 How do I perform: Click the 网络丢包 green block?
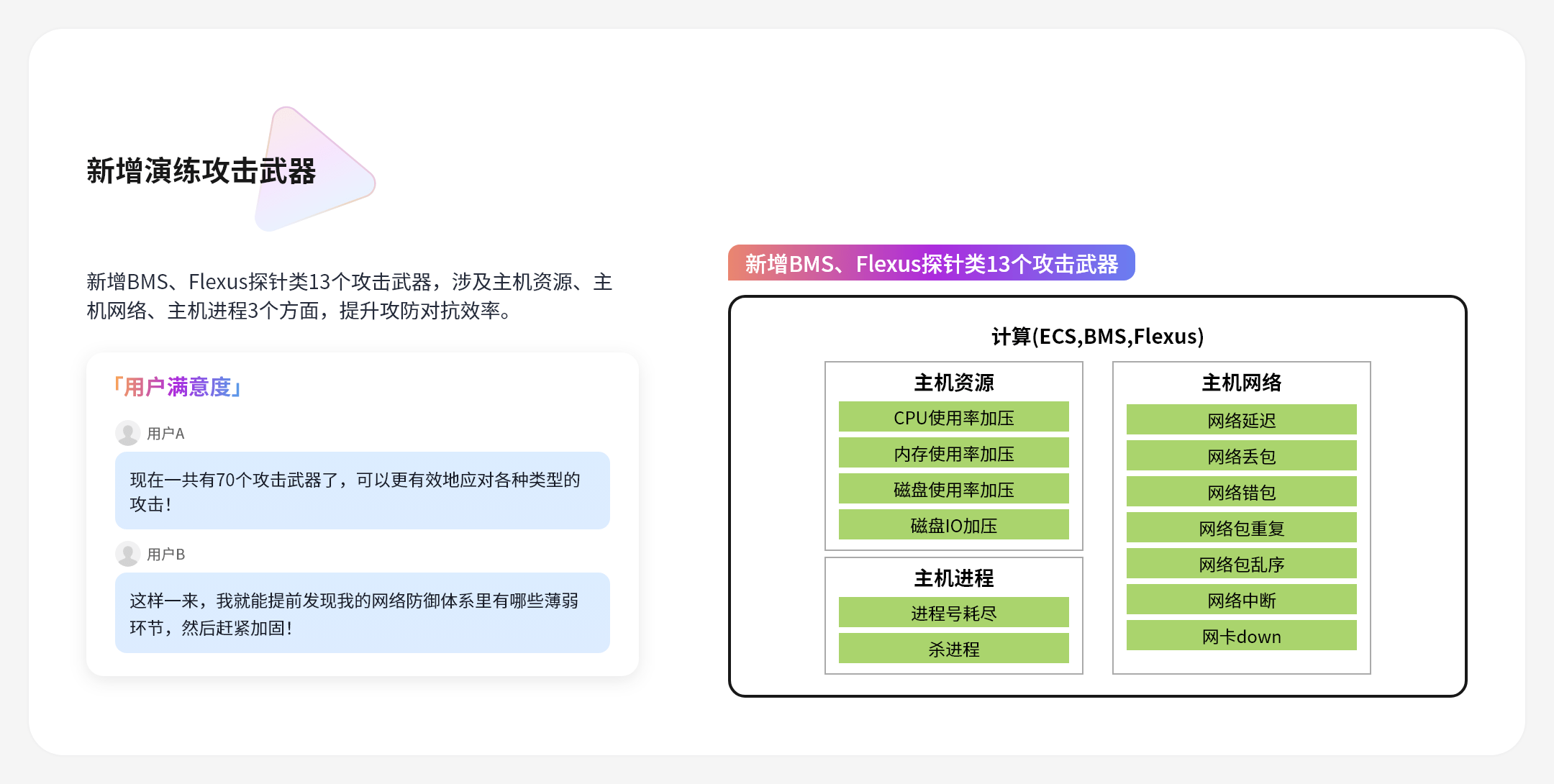1241,456
